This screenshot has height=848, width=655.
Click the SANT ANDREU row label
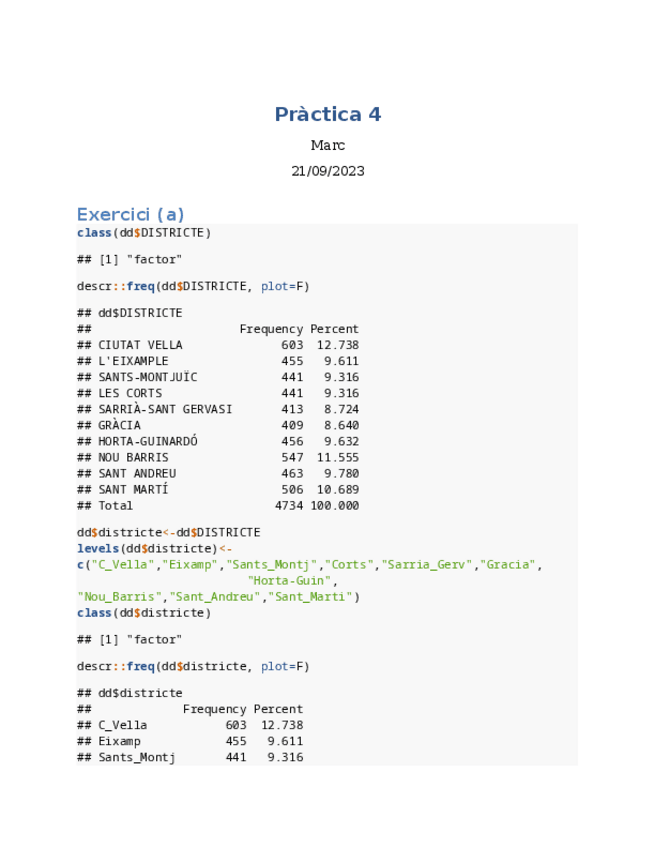click(136, 473)
